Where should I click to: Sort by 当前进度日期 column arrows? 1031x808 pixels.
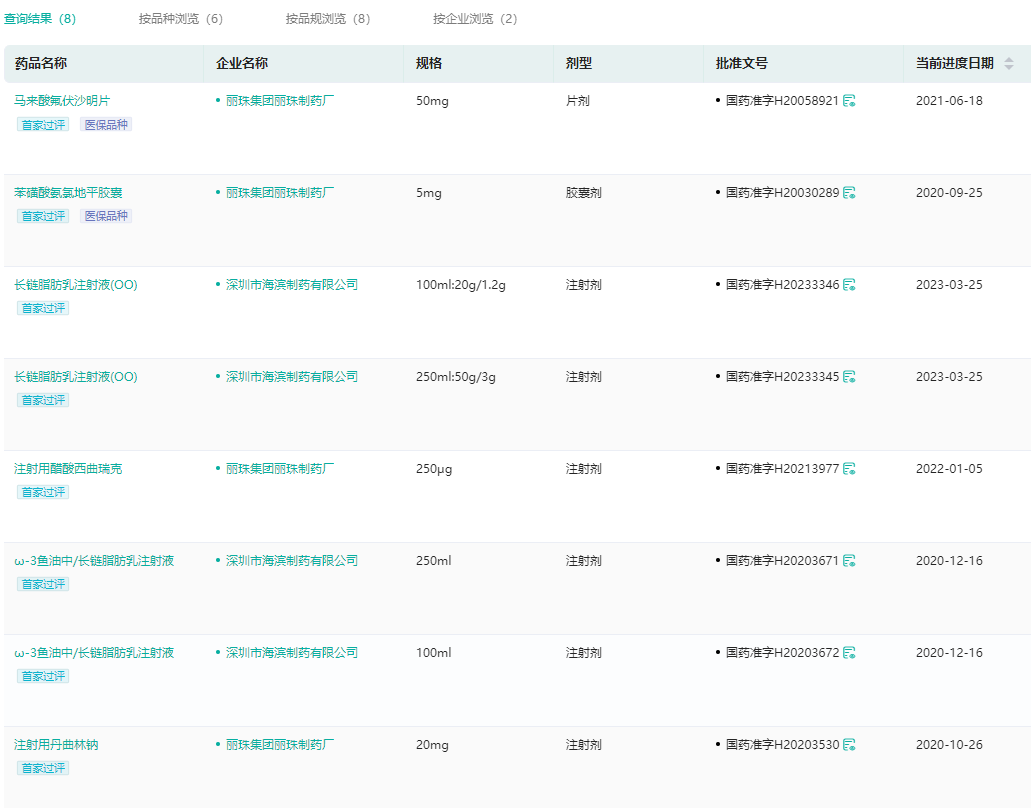pos(1008,64)
